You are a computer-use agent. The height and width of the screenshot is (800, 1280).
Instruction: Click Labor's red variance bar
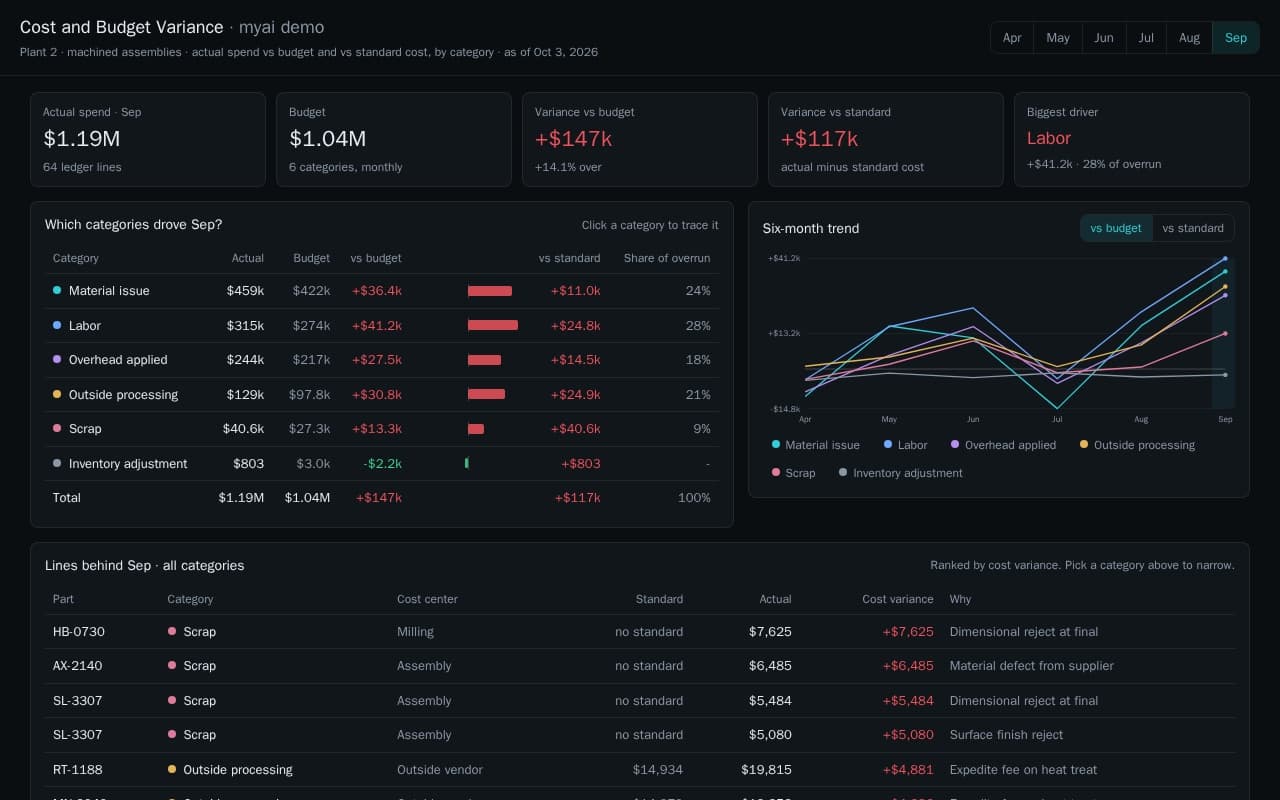493,325
